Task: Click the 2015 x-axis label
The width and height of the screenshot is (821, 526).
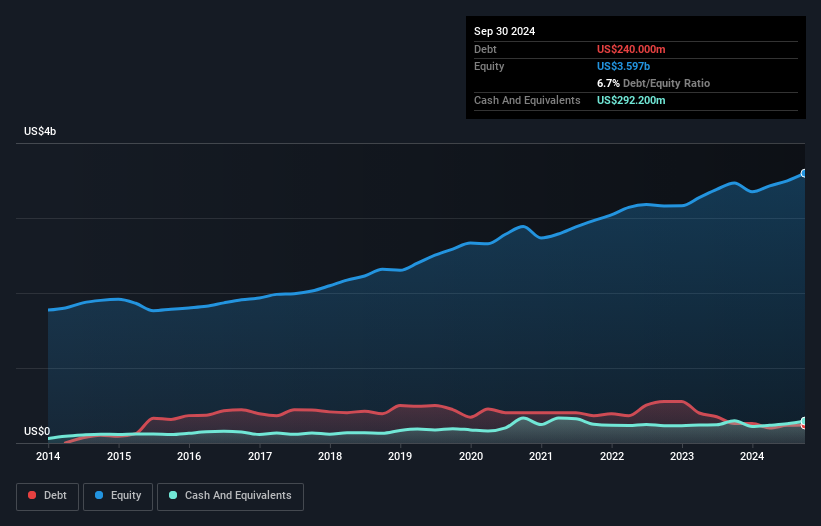Action: (x=119, y=456)
